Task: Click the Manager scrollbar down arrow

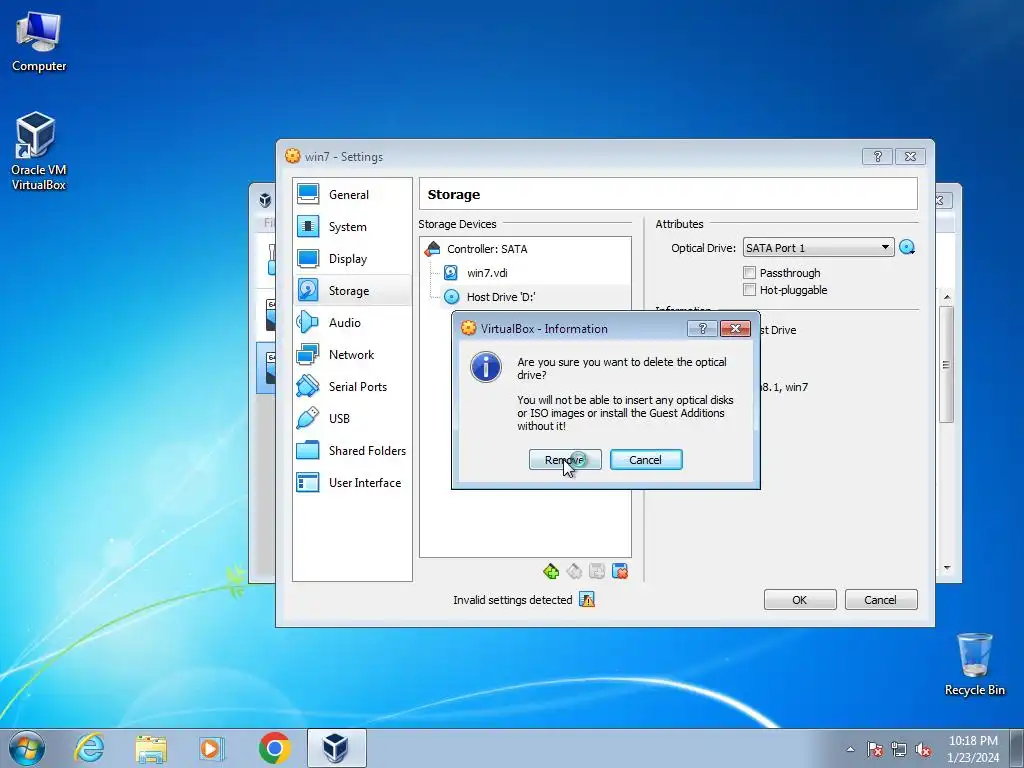Action: pos(947,568)
